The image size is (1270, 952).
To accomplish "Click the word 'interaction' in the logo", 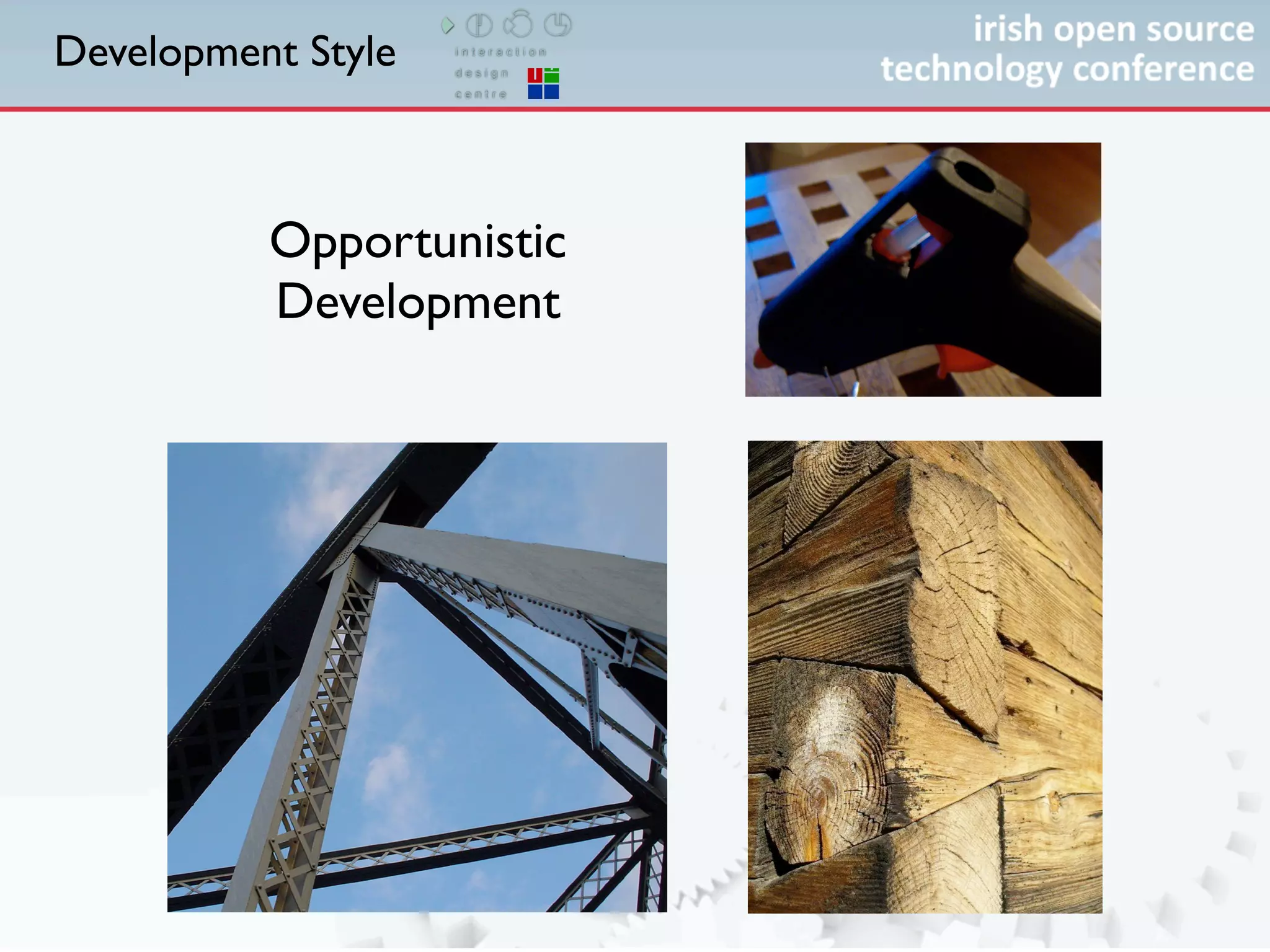I will point(500,52).
